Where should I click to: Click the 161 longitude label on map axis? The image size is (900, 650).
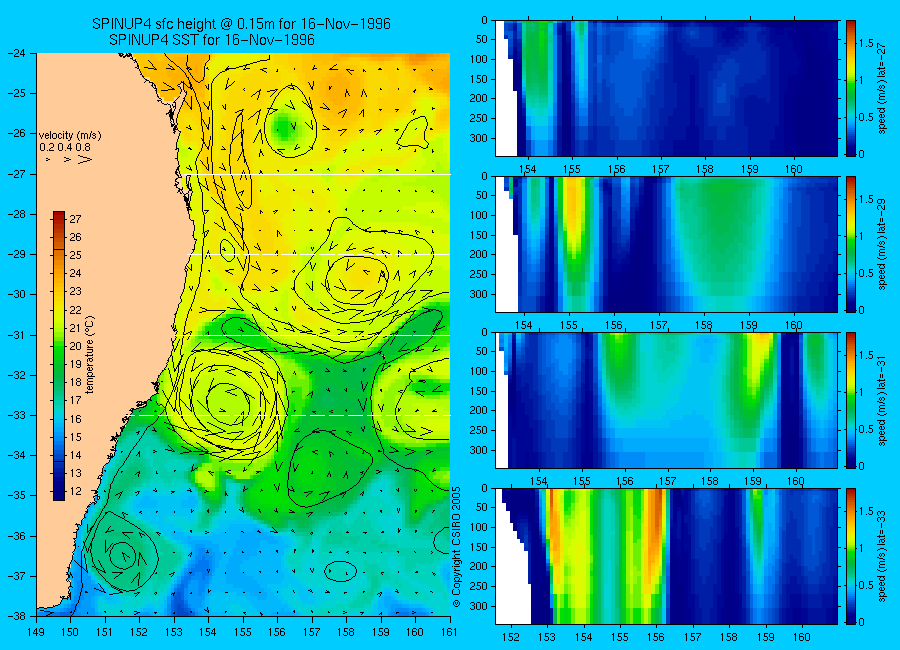[x=449, y=632]
